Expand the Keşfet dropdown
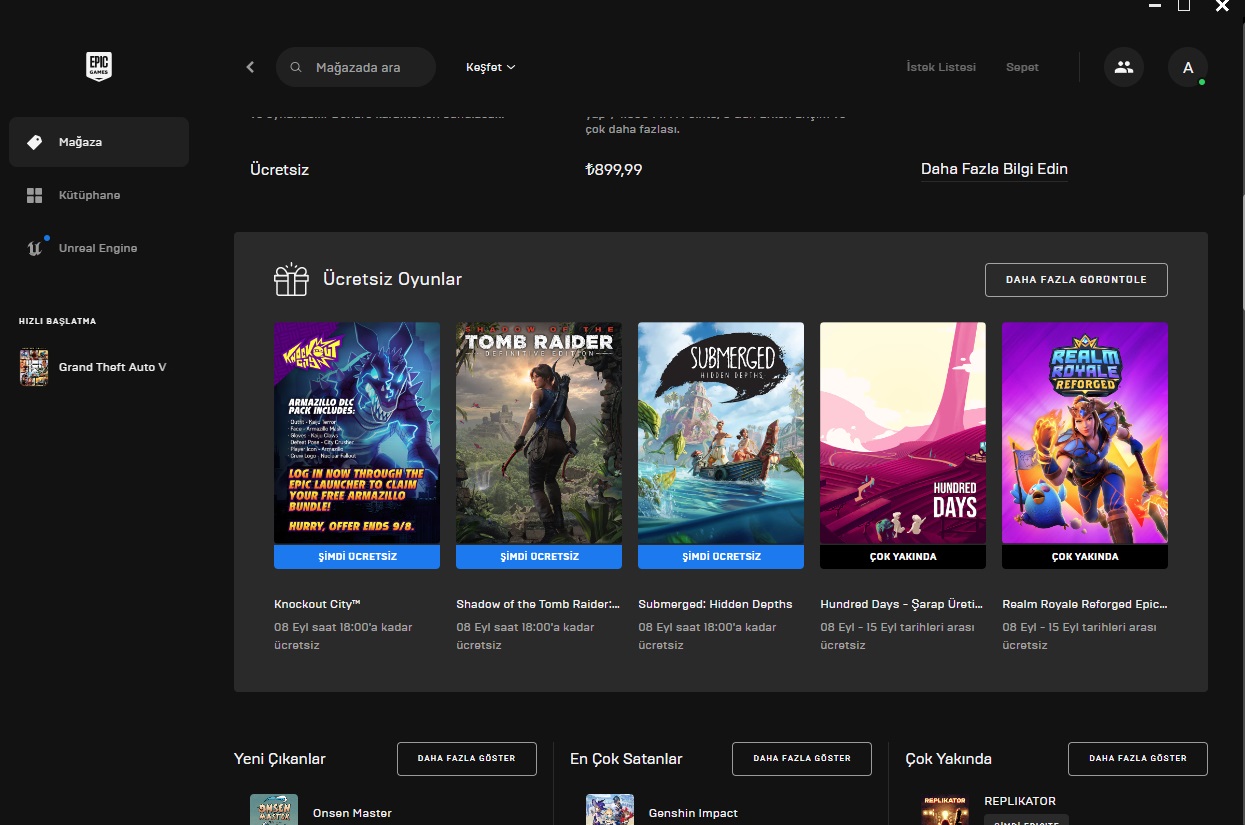Image resolution: width=1245 pixels, height=825 pixels. tap(491, 67)
